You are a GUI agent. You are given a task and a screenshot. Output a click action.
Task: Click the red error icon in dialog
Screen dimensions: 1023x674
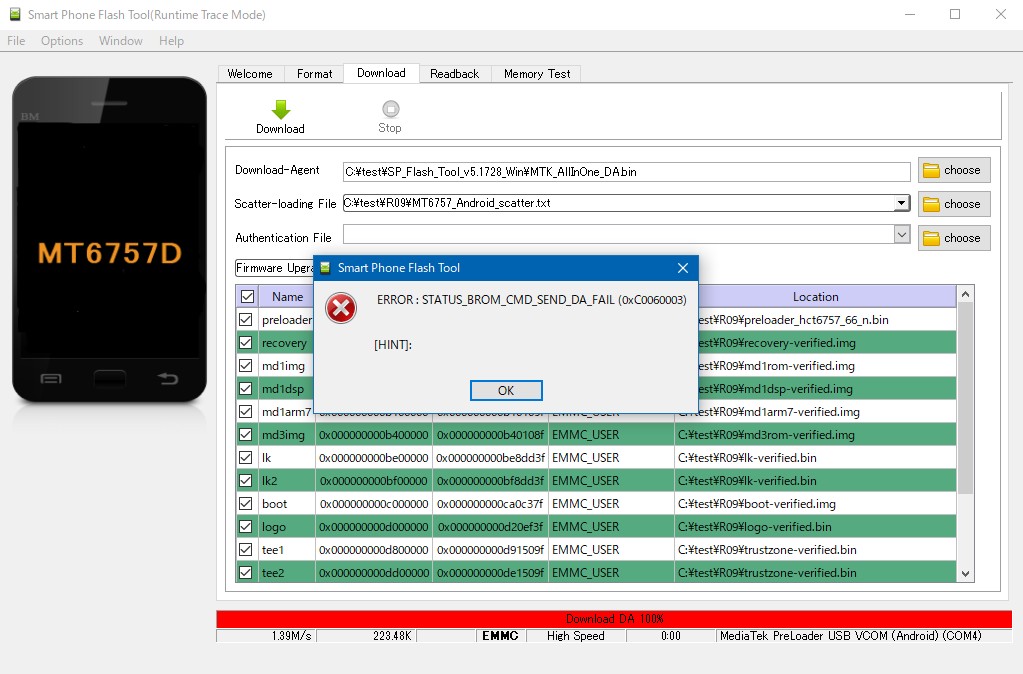coord(341,308)
